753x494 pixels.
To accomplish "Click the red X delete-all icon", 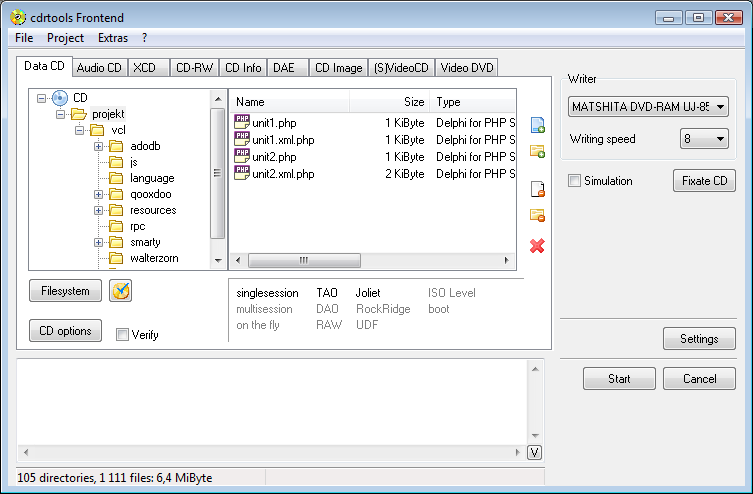I will [x=537, y=246].
